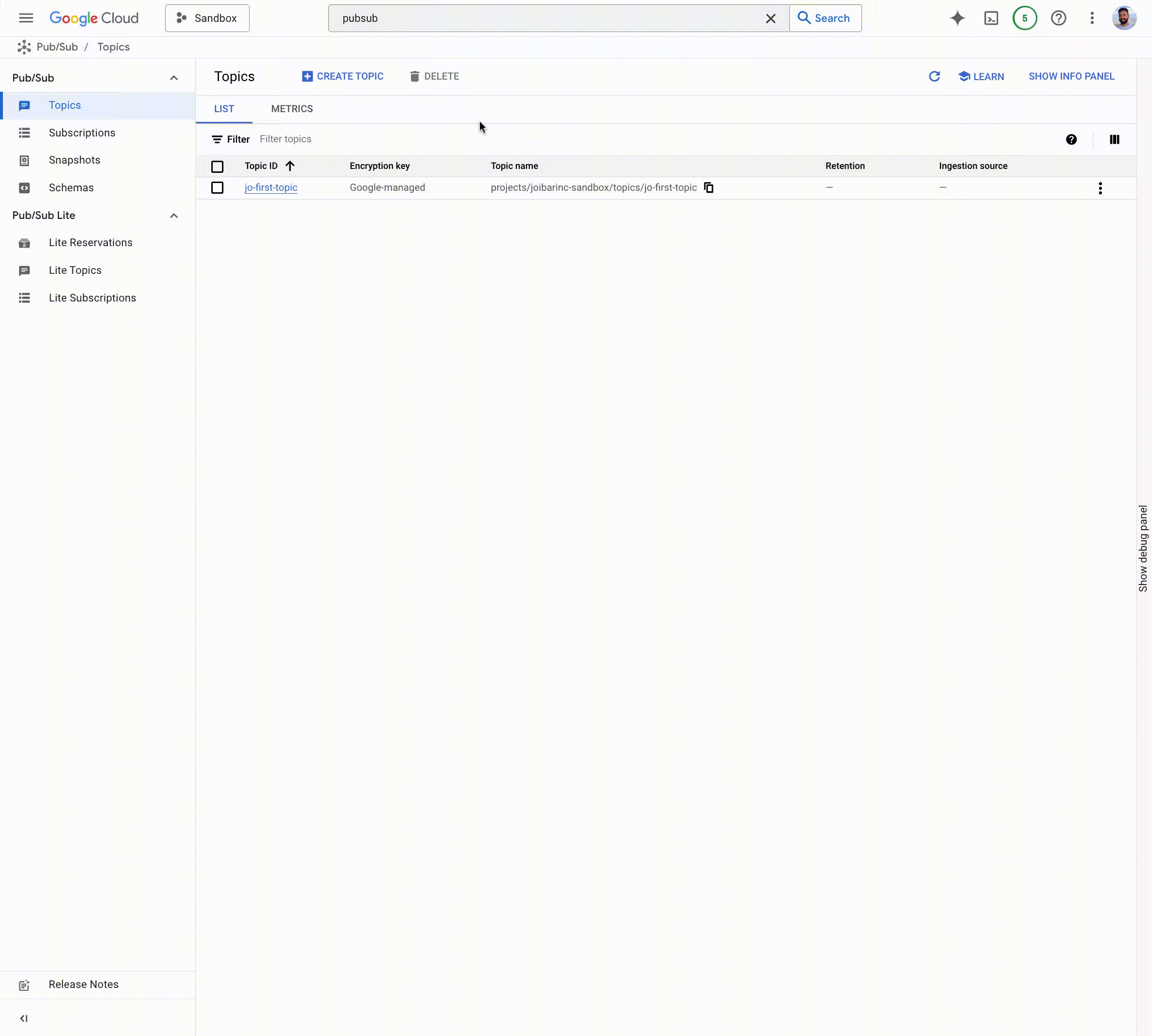Go to Subscriptions in the sidebar

click(x=82, y=133)
